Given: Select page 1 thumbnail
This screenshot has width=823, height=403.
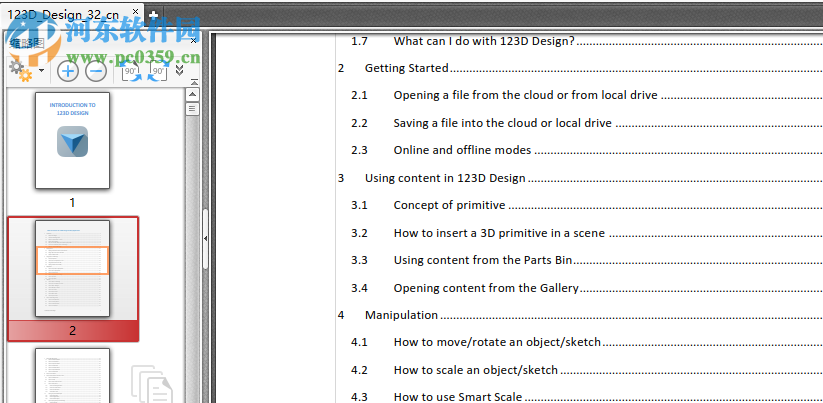Looking at the screenshot, I should pyautogui.click(x=72, y=141).
